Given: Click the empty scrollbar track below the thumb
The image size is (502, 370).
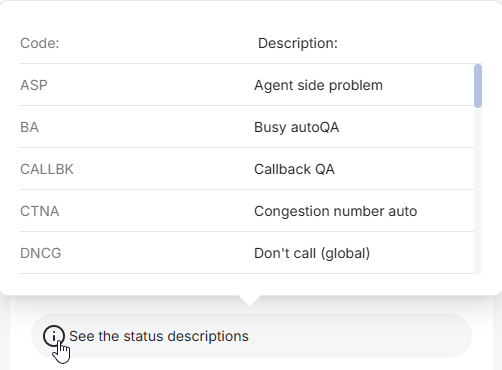Looking at the screenshot, I should pyautogui.click(x=478, y=191).
